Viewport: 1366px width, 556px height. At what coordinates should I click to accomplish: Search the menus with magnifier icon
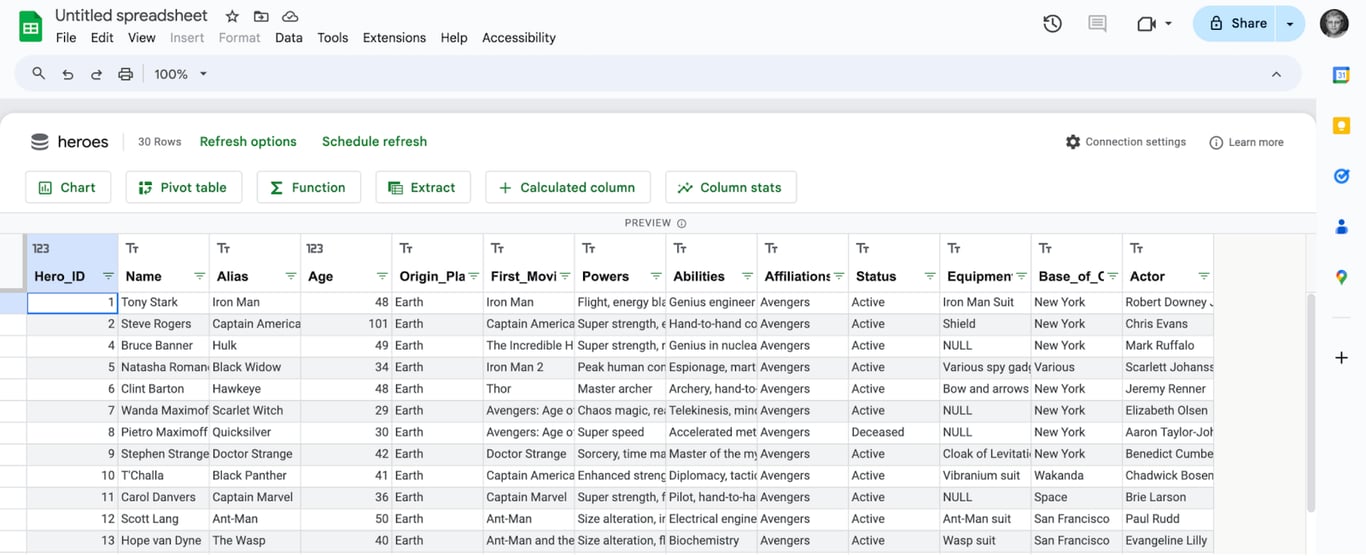(x=39, y=74)
